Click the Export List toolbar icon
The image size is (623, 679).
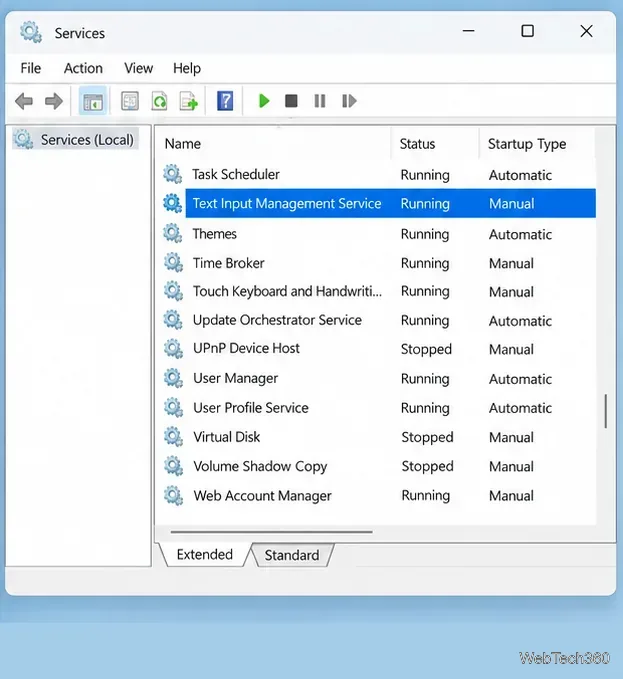[189, 101]
